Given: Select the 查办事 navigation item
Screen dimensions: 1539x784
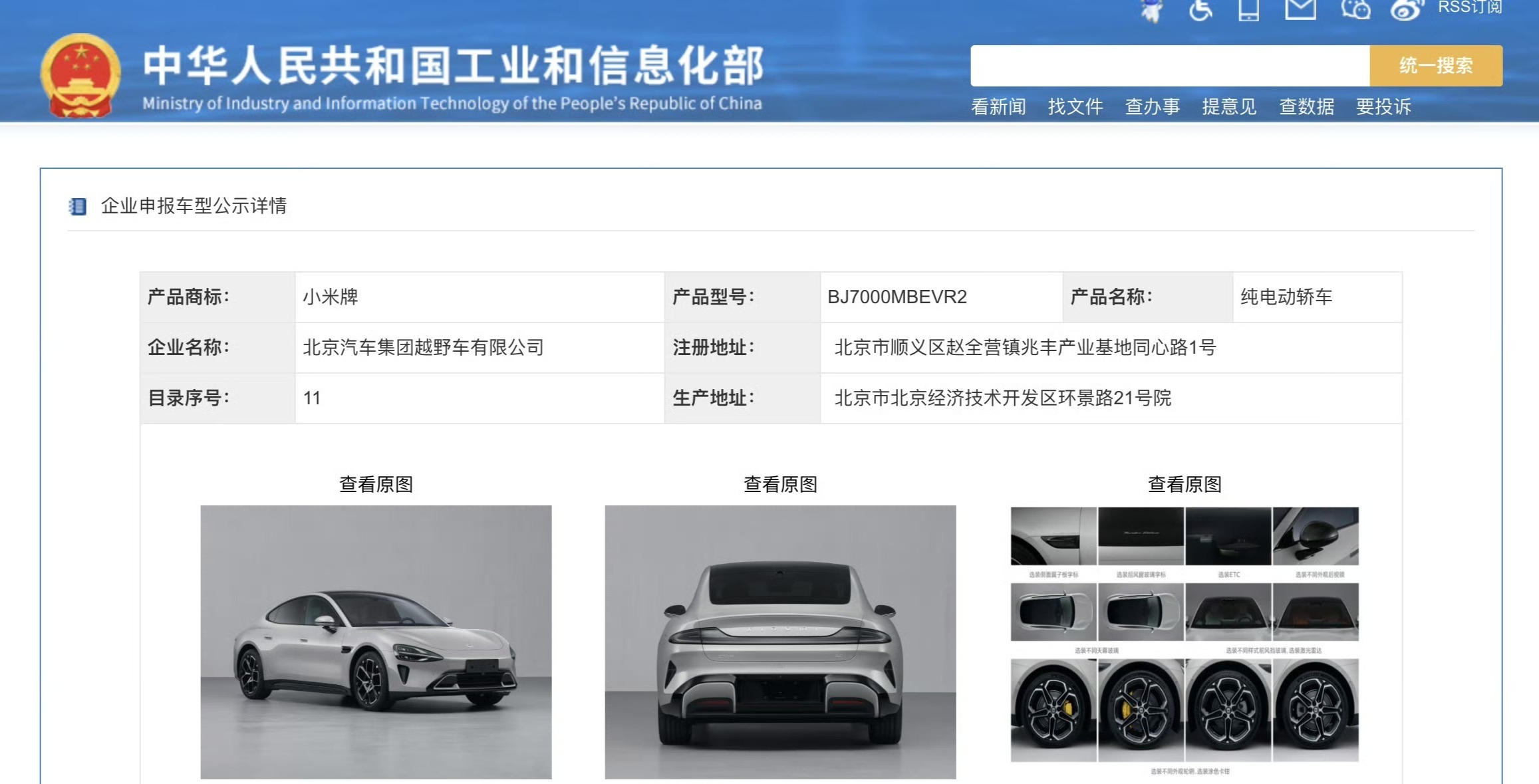Looking at the screenshot, I should [x=1152, y=106].
